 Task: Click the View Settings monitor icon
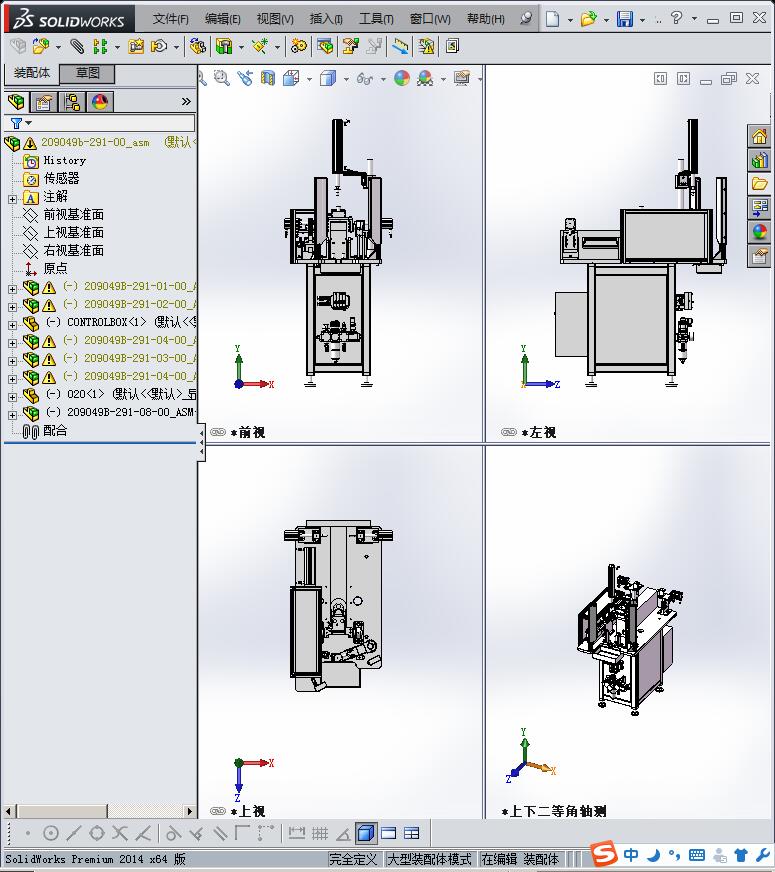[462, 78]
